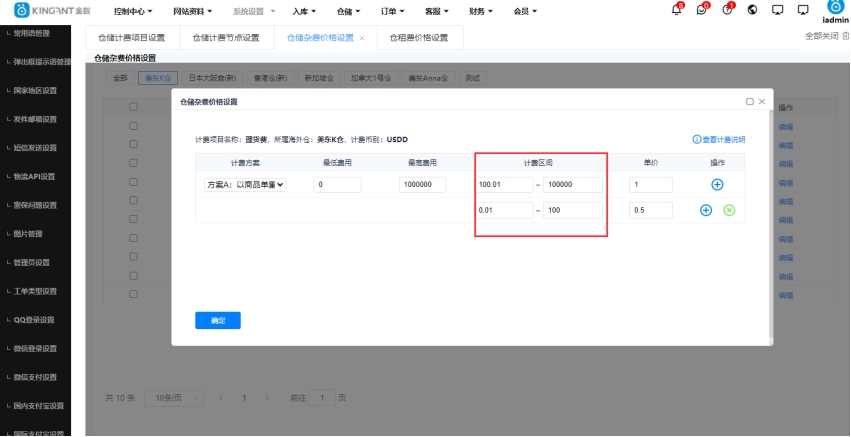Expand the 订单 menu
851x437 pixels.
click(x=392, y=11)
